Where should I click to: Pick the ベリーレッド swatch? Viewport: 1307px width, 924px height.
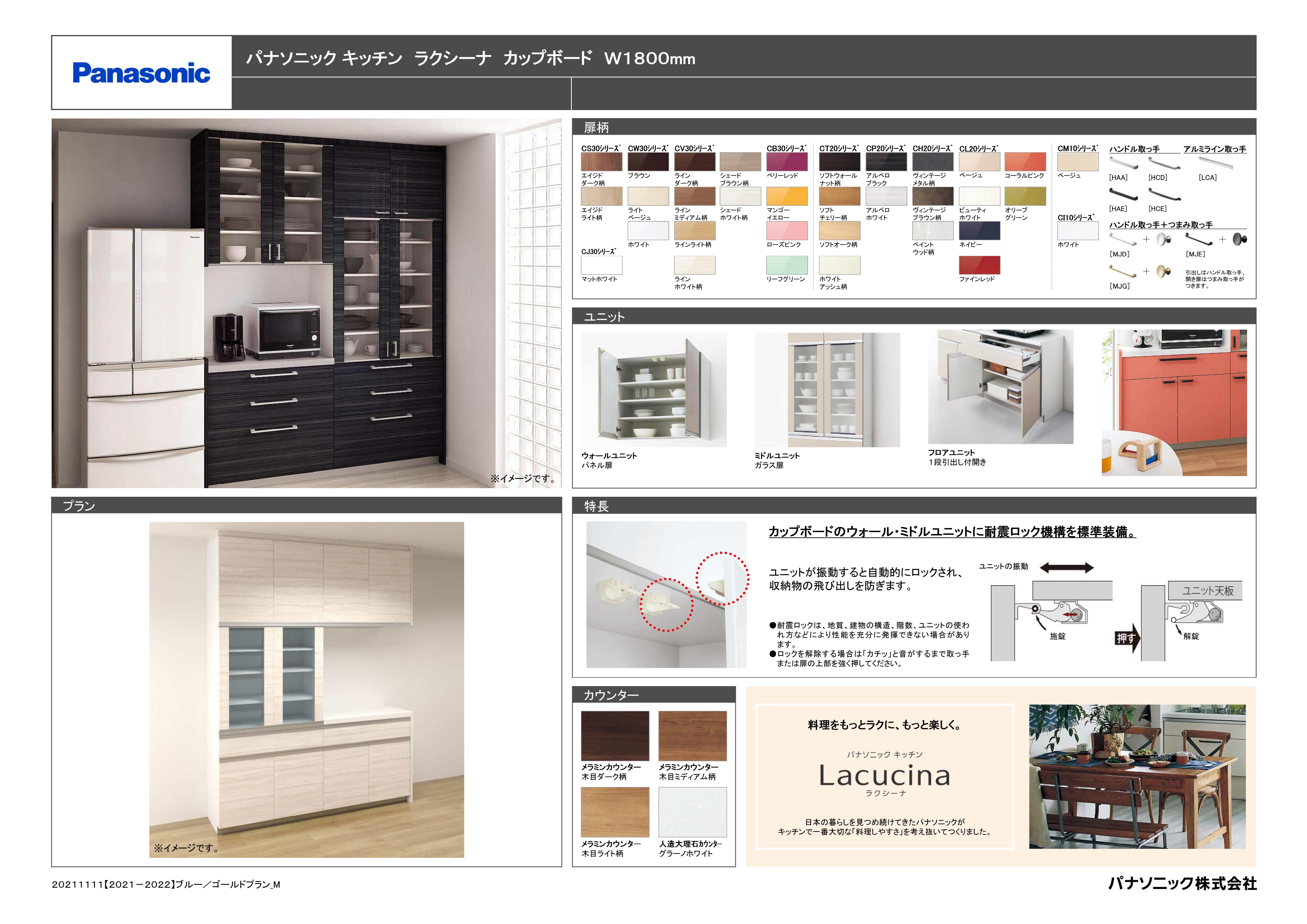coord(787,162)
